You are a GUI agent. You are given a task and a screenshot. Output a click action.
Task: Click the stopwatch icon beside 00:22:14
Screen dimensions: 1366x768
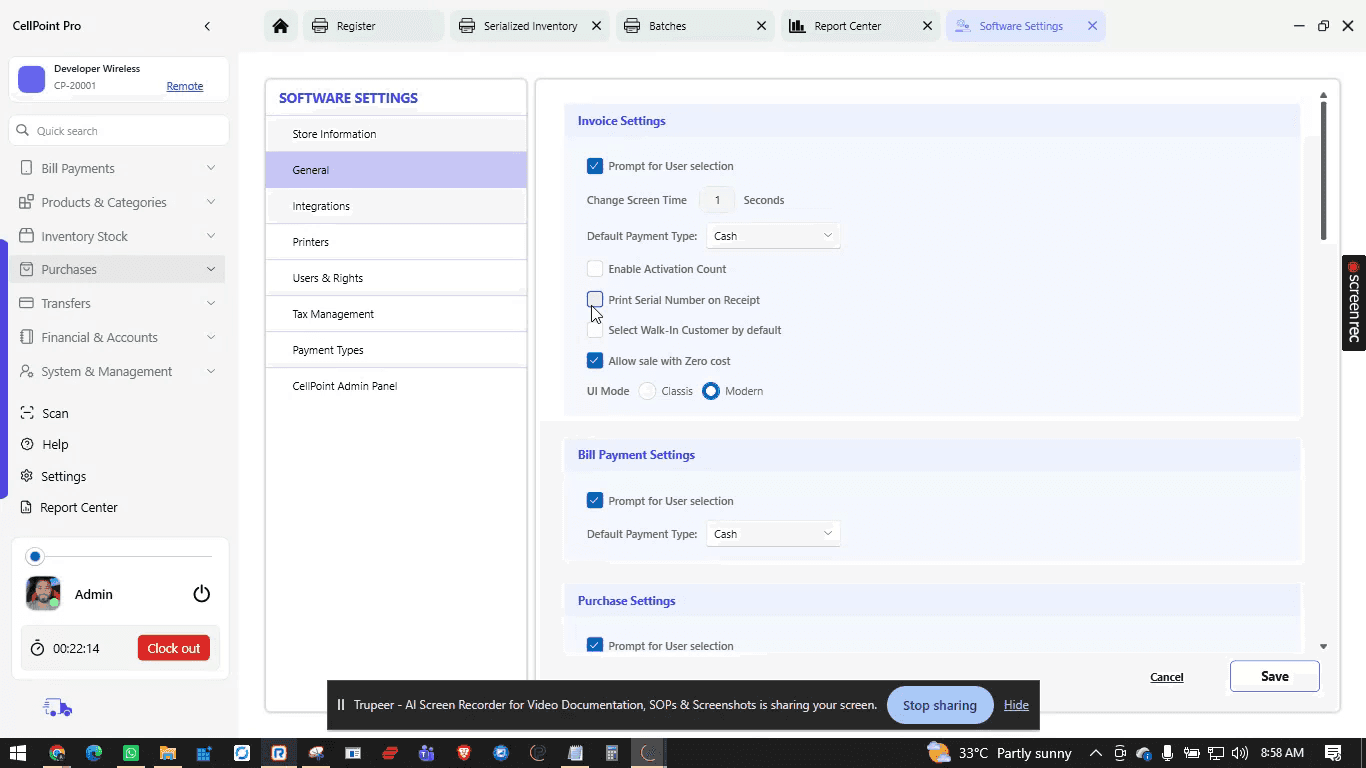(x=37, y=648)
